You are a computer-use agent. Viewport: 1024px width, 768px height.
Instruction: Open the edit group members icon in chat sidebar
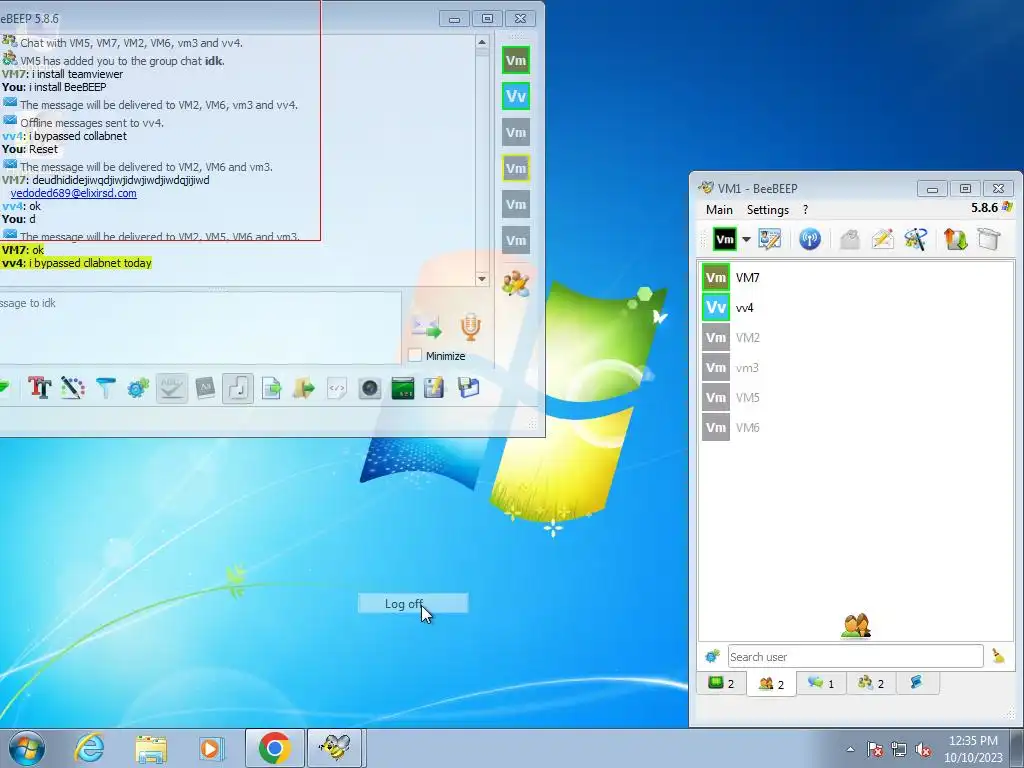point(516,283)
